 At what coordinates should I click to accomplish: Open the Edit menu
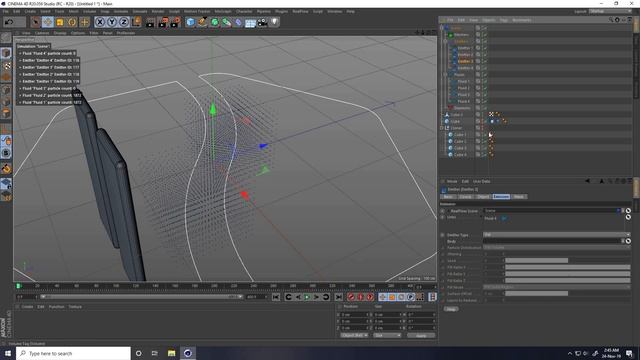click(x=17, y=11)
